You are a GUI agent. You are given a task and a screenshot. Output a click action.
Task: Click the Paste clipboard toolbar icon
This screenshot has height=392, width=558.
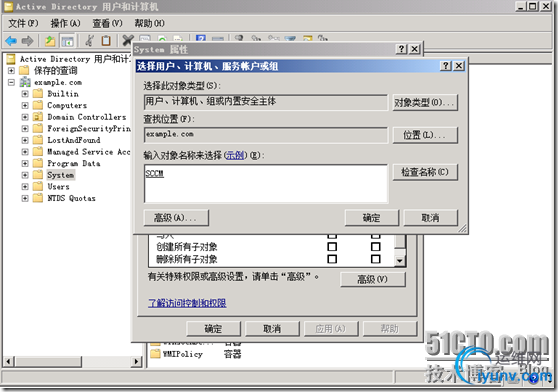tap(106, 41)
